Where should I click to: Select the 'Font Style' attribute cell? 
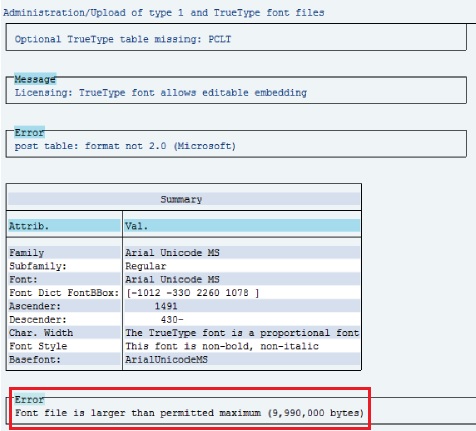point(64,346)
